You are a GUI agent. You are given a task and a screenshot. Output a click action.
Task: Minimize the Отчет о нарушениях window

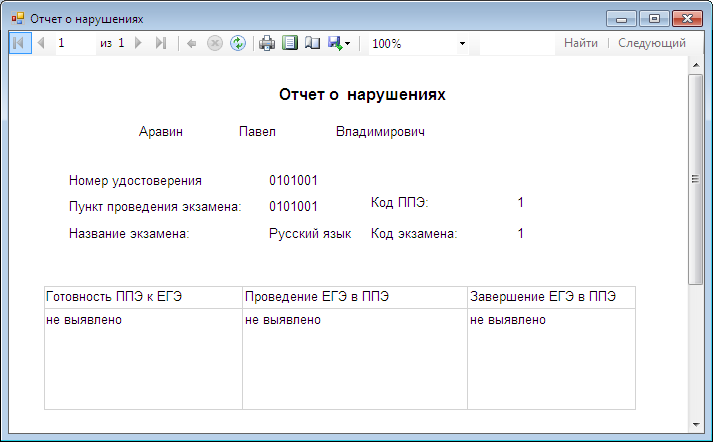[x=621, y=19]
